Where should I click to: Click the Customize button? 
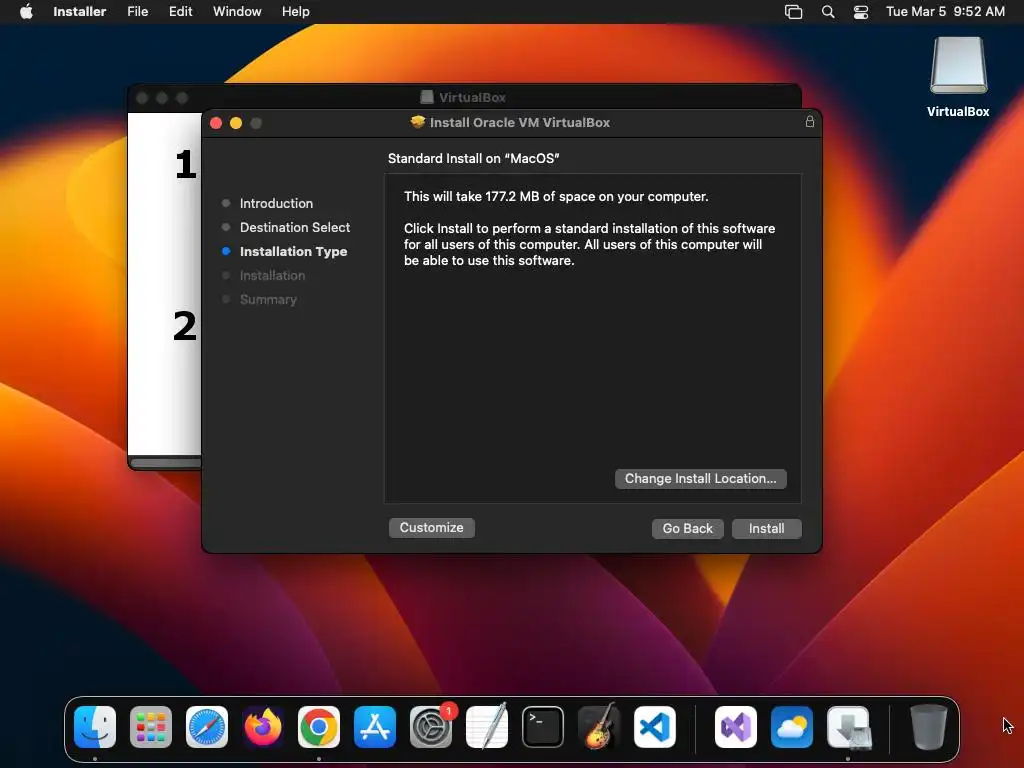(x=432, y=527)
